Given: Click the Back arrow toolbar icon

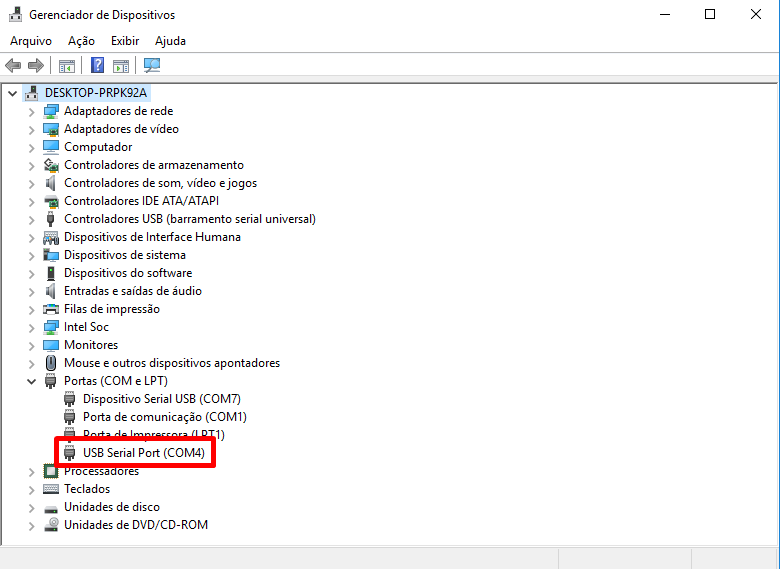Looking at the screenshot, I should click(13, 65).
